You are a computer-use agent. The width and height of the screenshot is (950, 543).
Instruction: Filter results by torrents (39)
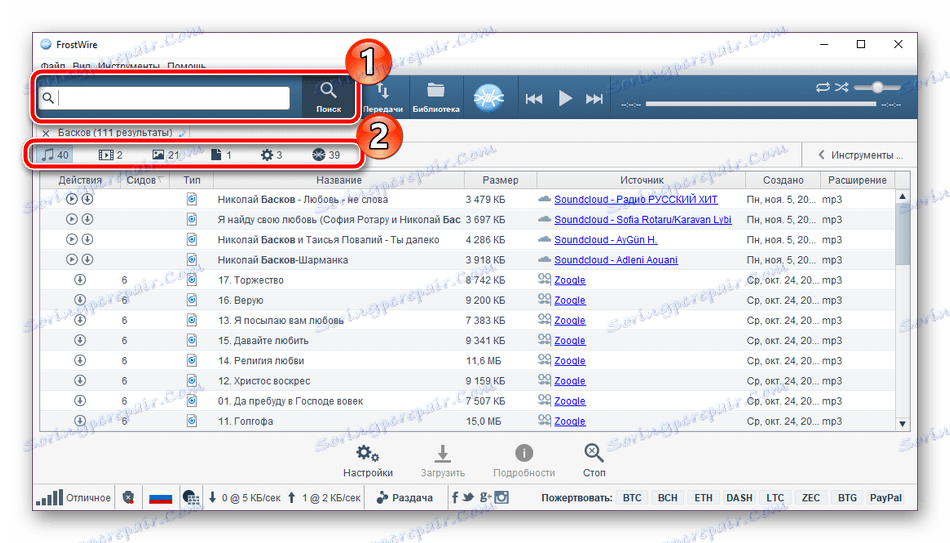pos(326,155)
